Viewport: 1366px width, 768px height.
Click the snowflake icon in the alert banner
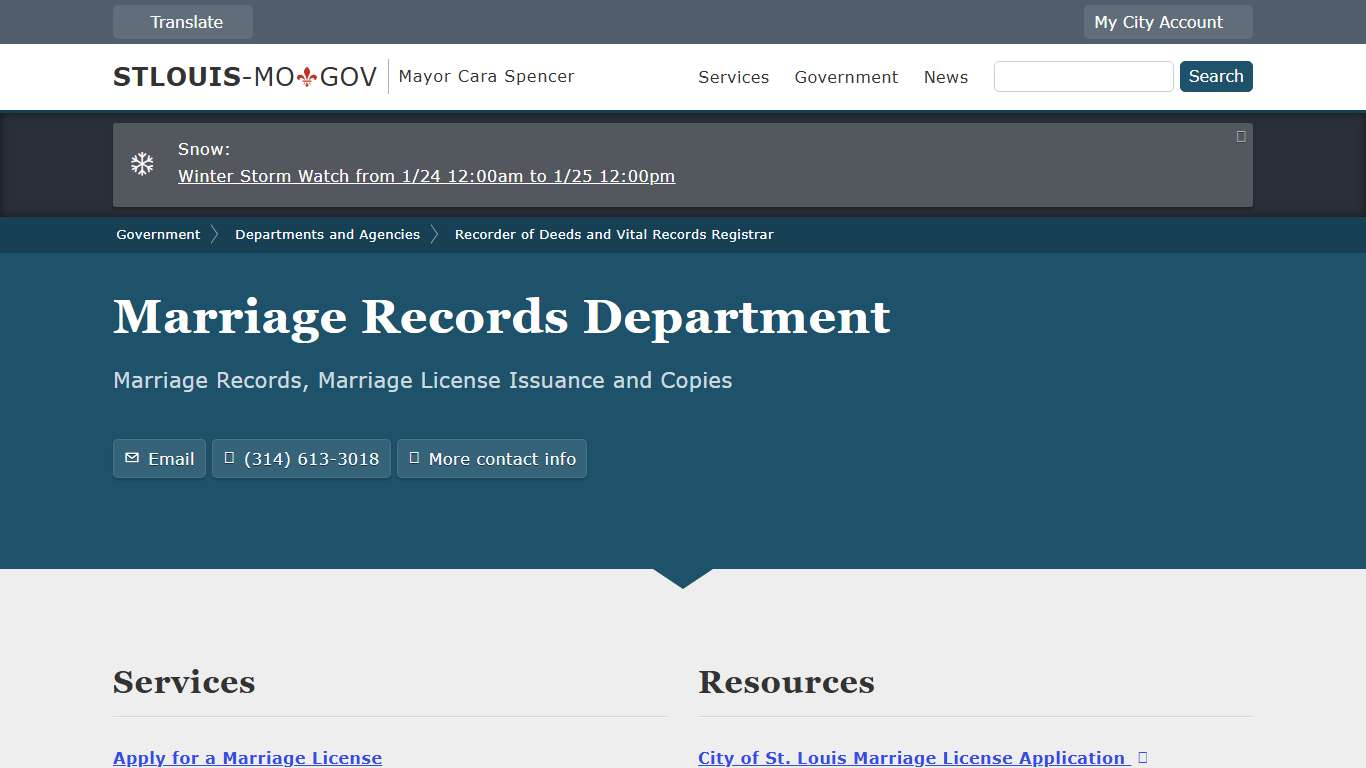[x=142, y=163]
